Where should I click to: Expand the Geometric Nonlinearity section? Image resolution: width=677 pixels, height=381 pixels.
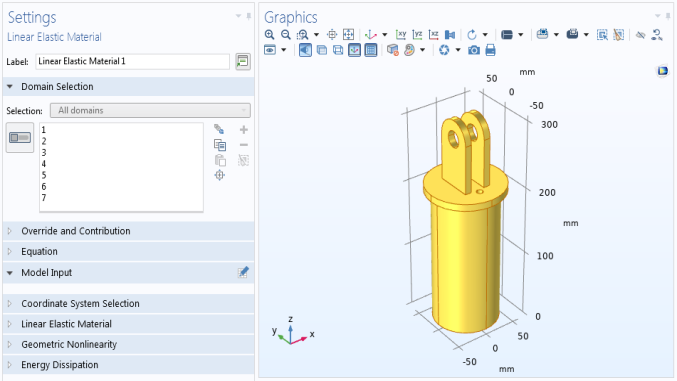point(129,344)
